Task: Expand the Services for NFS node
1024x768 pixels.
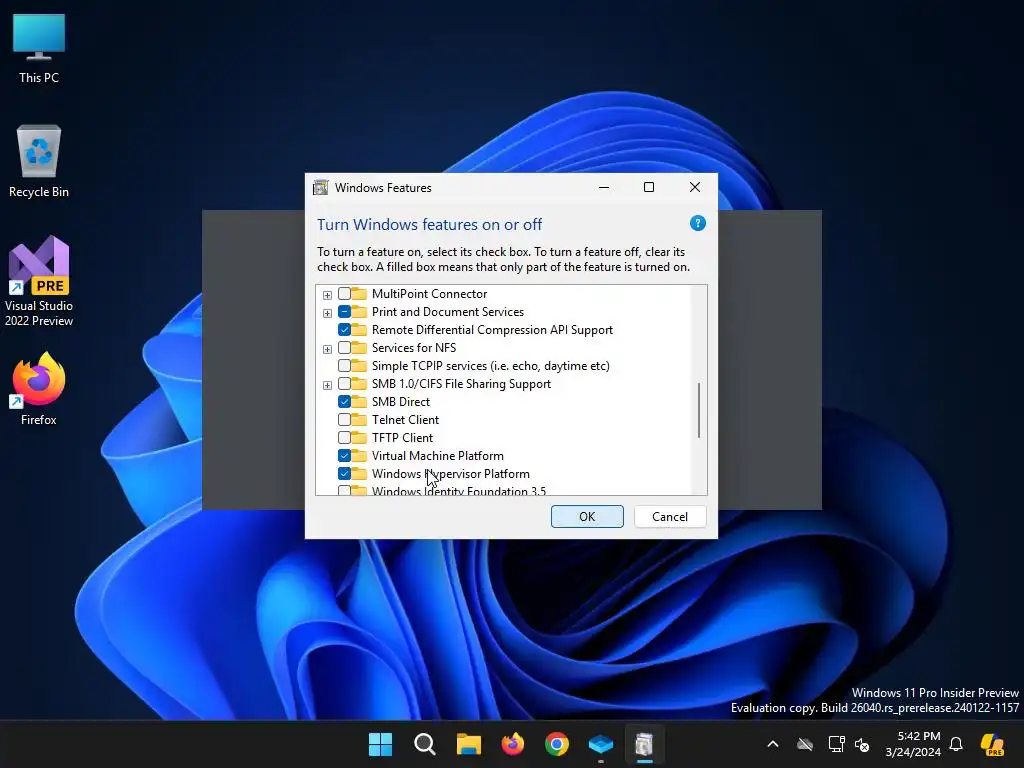Action: click(x=327, y=349)
